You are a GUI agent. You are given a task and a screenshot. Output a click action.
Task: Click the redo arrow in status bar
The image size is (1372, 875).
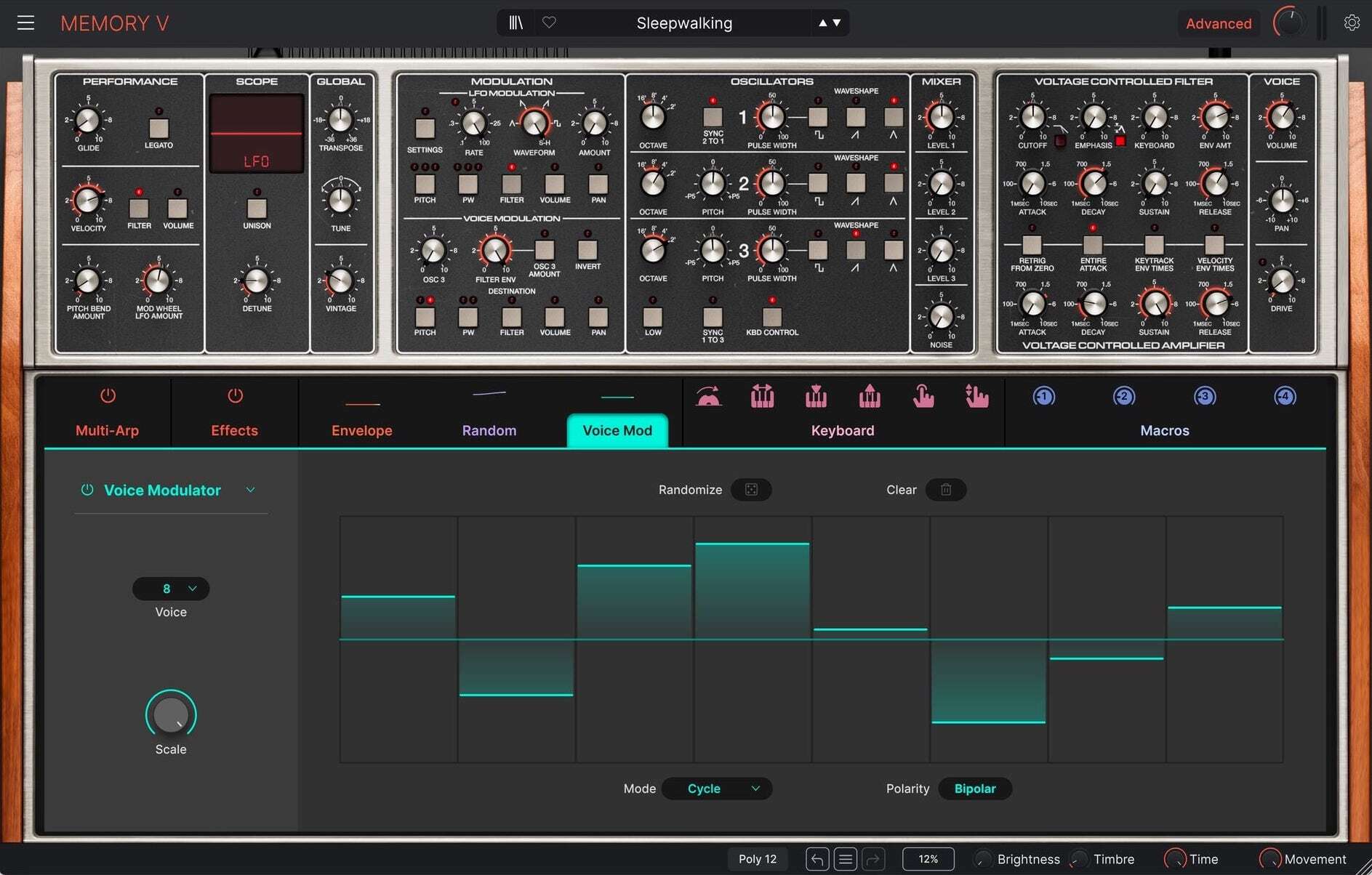point(873,859)
